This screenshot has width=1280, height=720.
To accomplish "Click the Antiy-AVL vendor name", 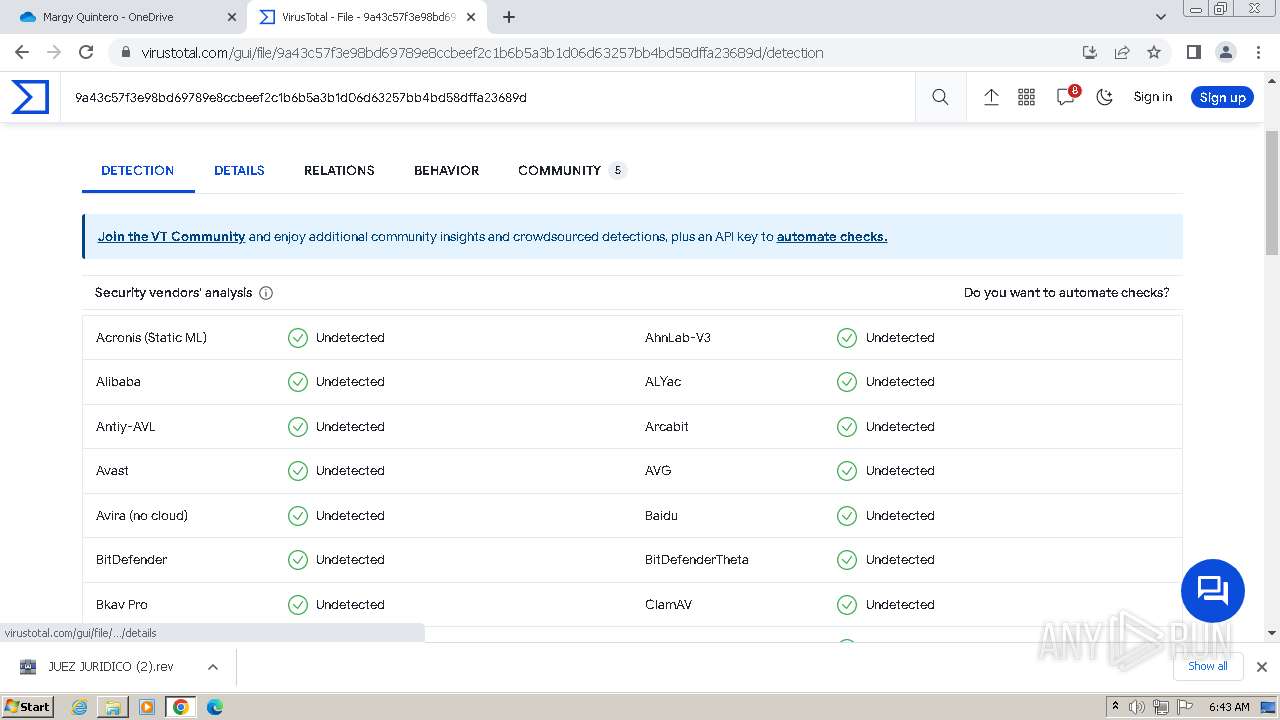I will coord(126,427).
